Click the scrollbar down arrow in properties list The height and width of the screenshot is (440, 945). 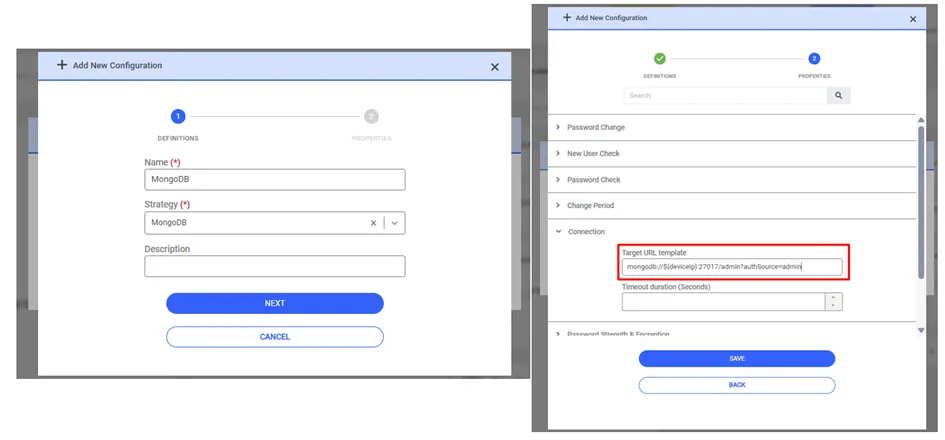tap(921, 330)
